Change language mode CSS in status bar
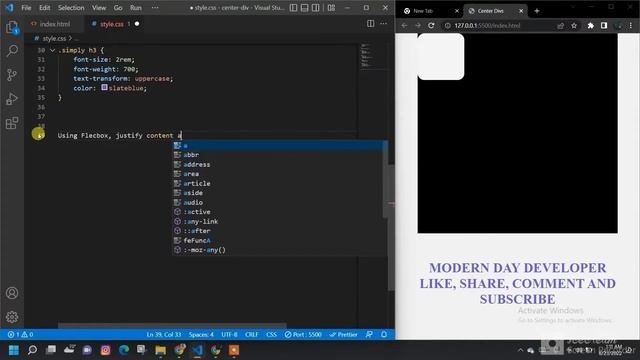Image resolution: width=640 pixels, height=360 pixels. [271, 334]
